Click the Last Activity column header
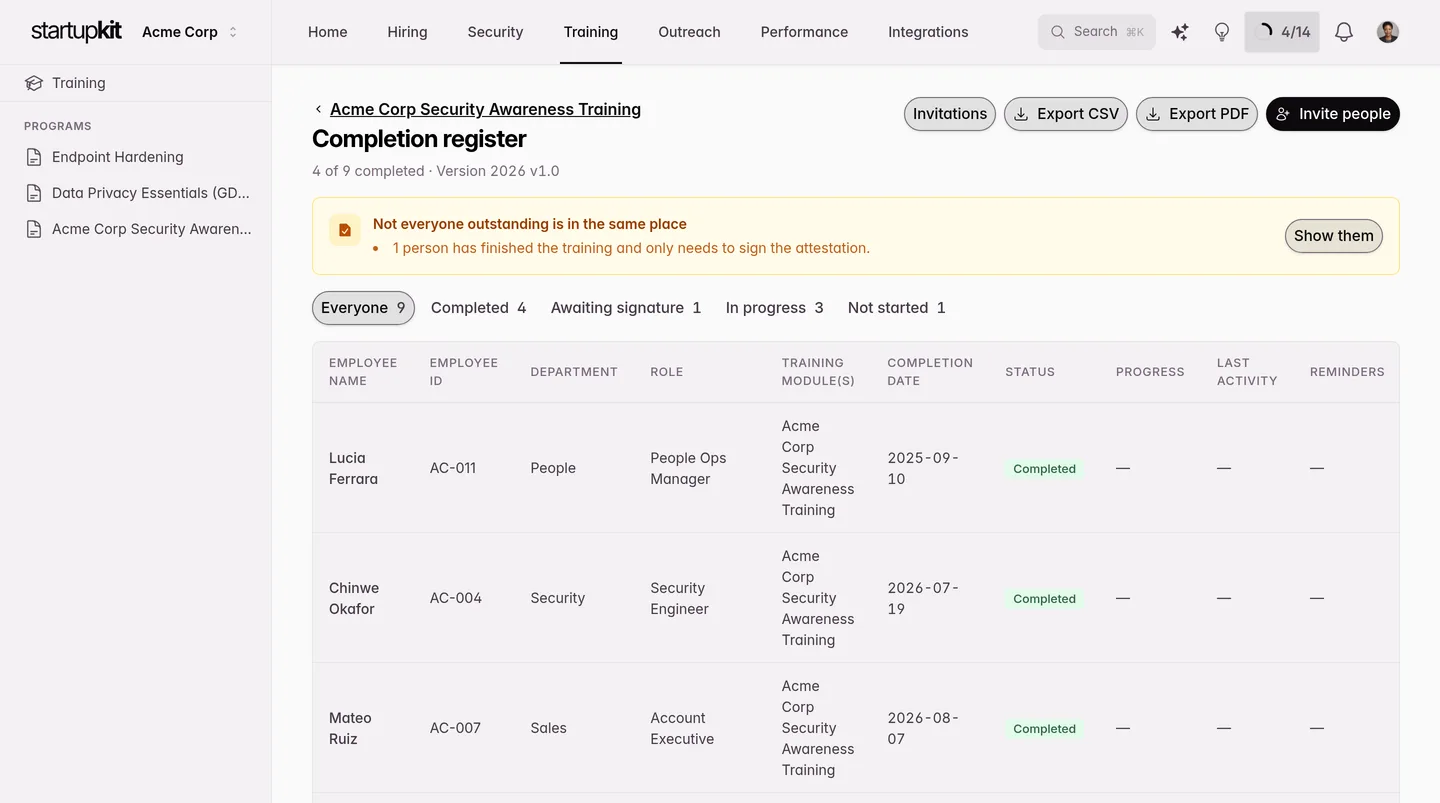 point(1247,372)
